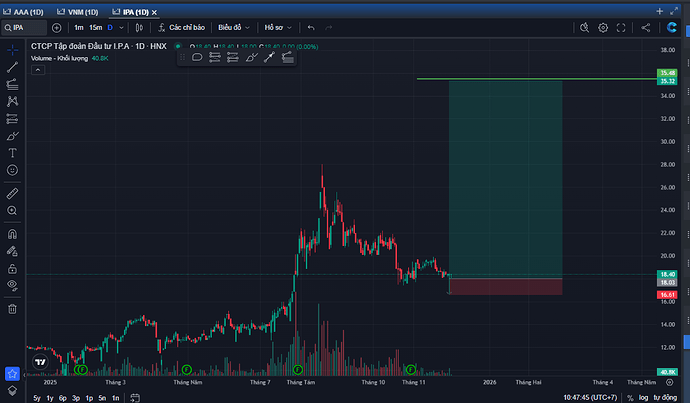Screen dimensions: 690x403
Task: Select the trend line drawing tool
Action: [12, 67]
